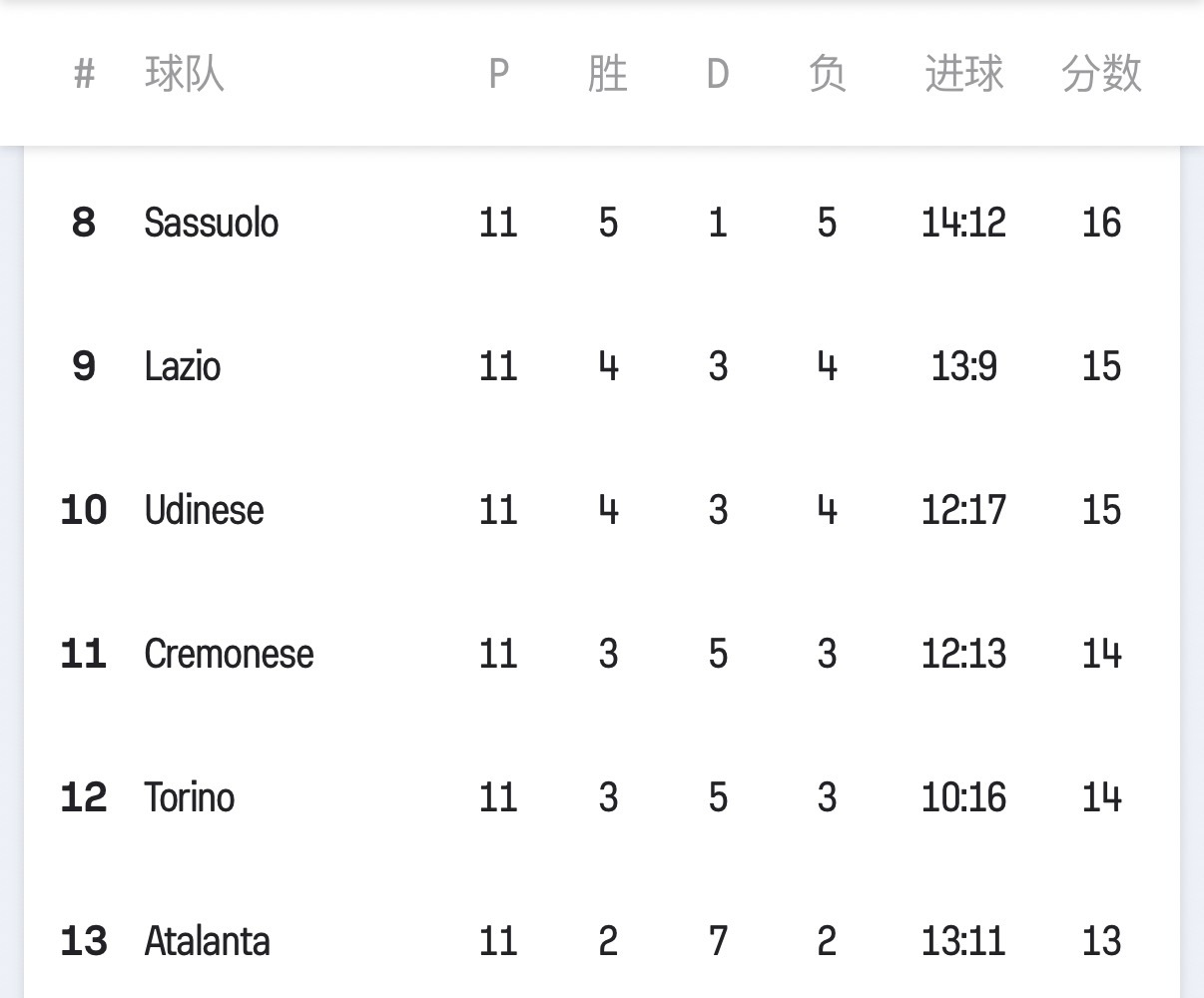
Task: Click the Torino team name
Action: pyautogui.click(x=190, y=797)
